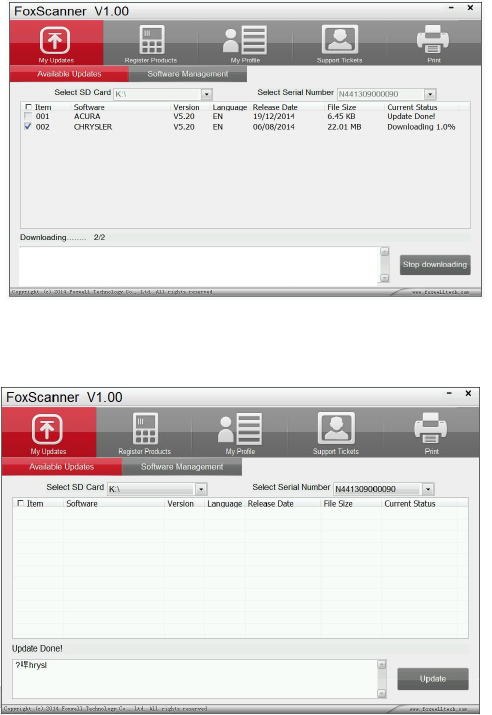Click My Updates icon in lower window
Image resolution: width=492 pixels, height=715 pixels.
click(x=48, y=432)
